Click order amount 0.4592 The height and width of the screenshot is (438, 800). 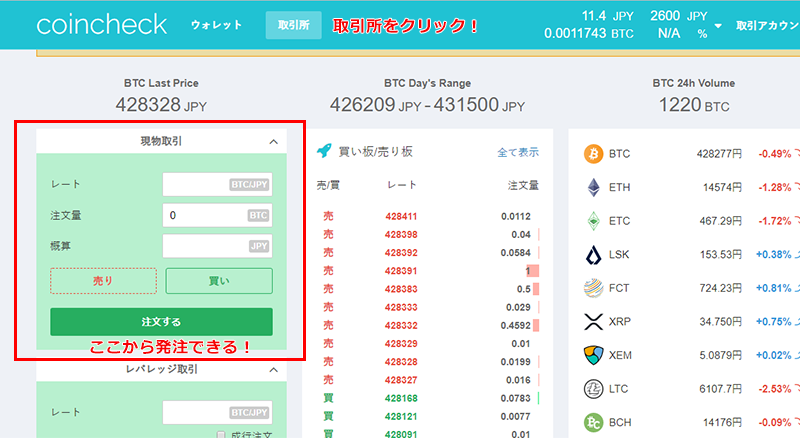516,325
